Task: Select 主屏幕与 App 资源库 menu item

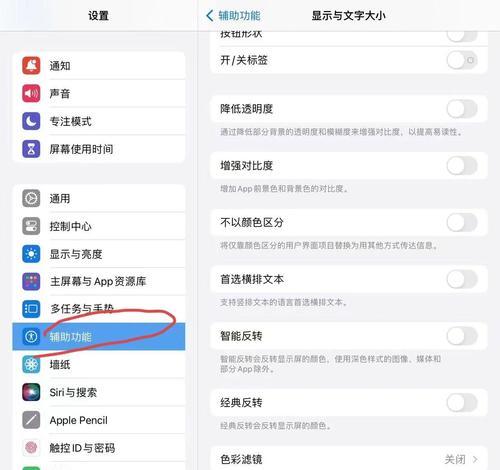Action: click(99, 281)
